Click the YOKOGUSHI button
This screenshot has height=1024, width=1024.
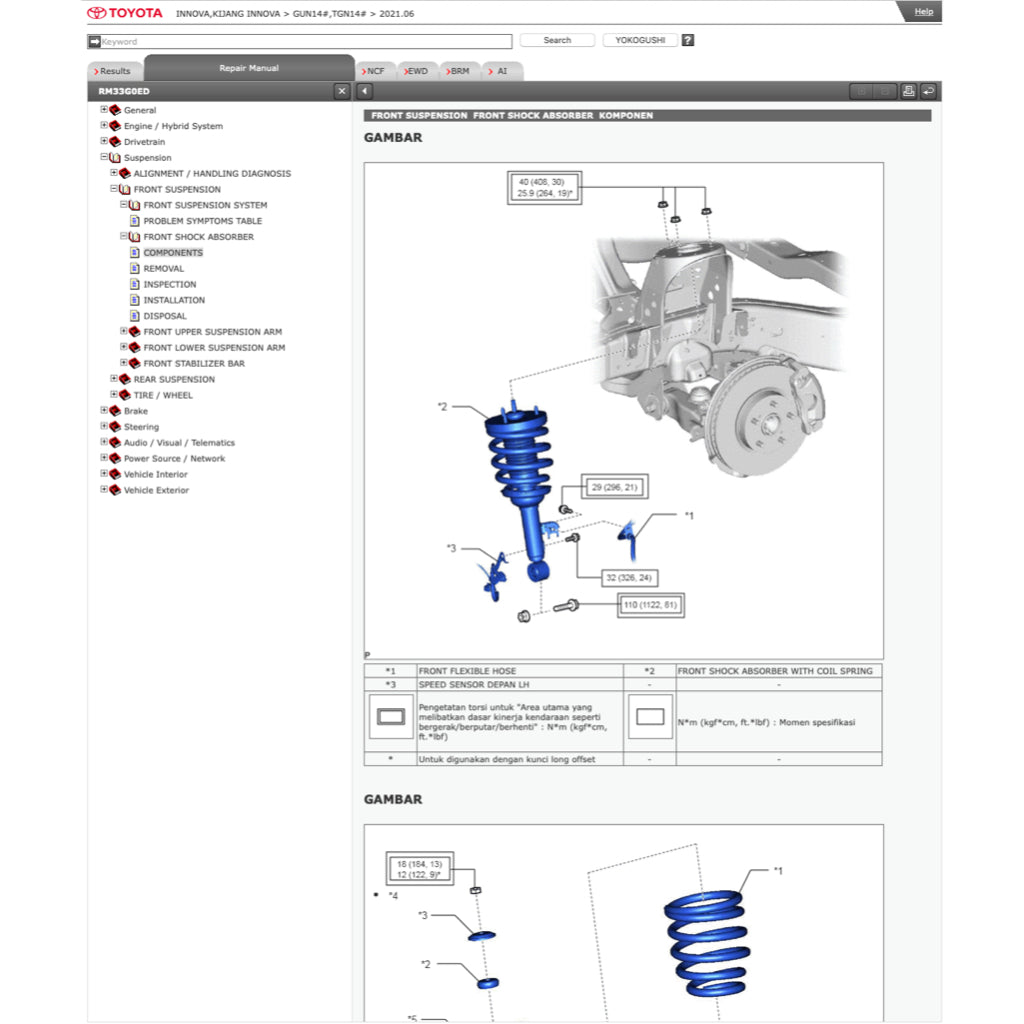[639, 40]
